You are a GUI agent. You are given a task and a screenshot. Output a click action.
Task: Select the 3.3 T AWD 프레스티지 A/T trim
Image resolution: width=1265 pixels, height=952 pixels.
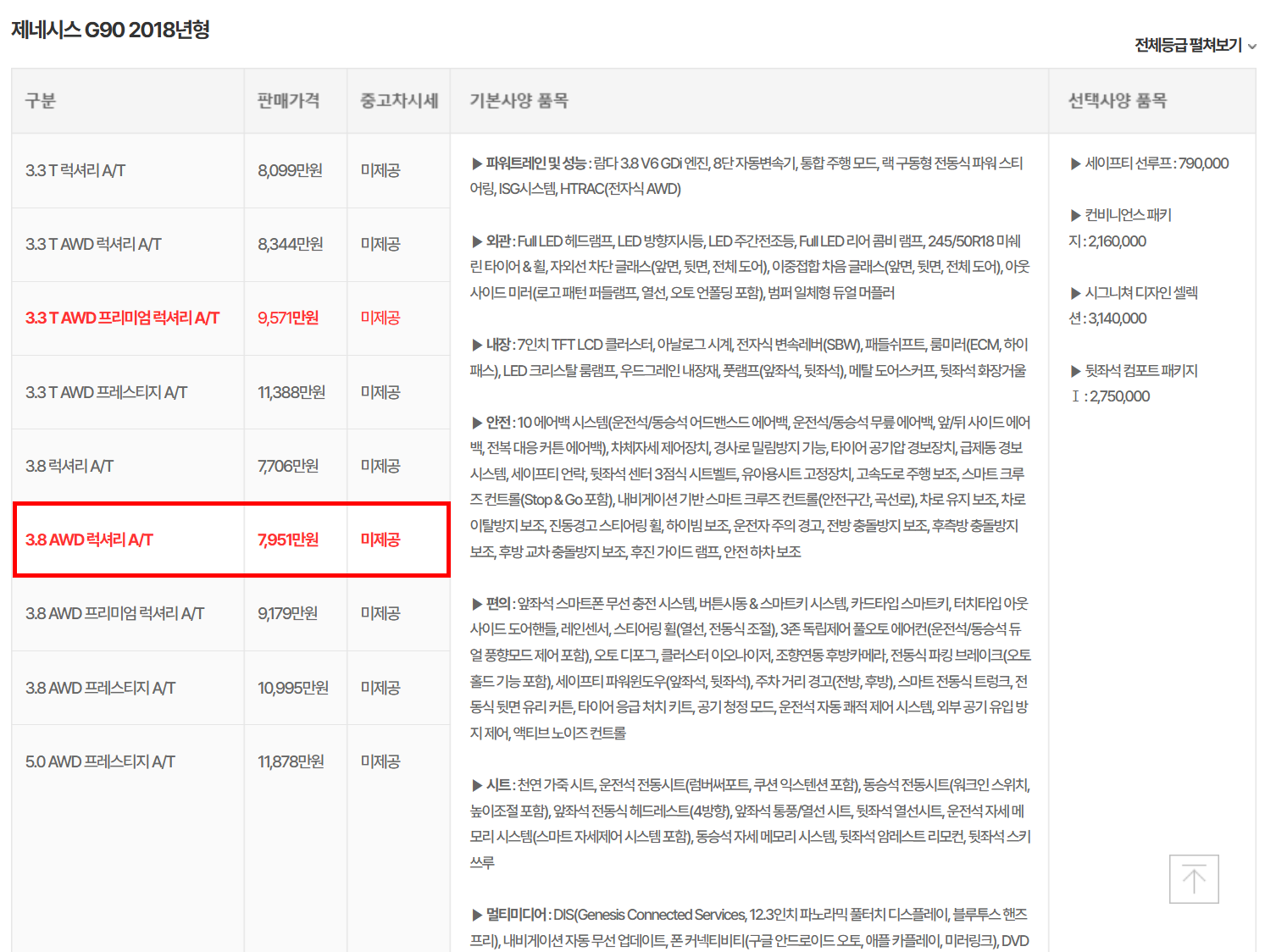point(106,393)
